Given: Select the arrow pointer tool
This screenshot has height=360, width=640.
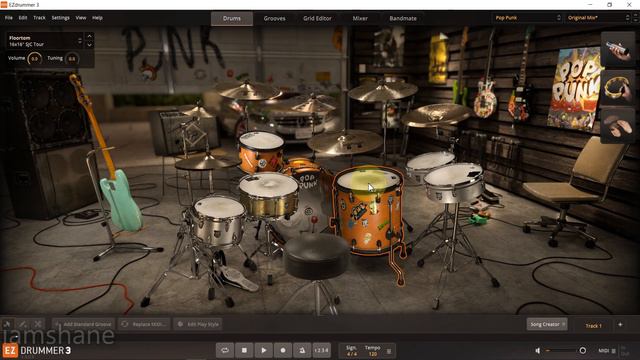Looking at the screenshot, I should pos(7,324).
